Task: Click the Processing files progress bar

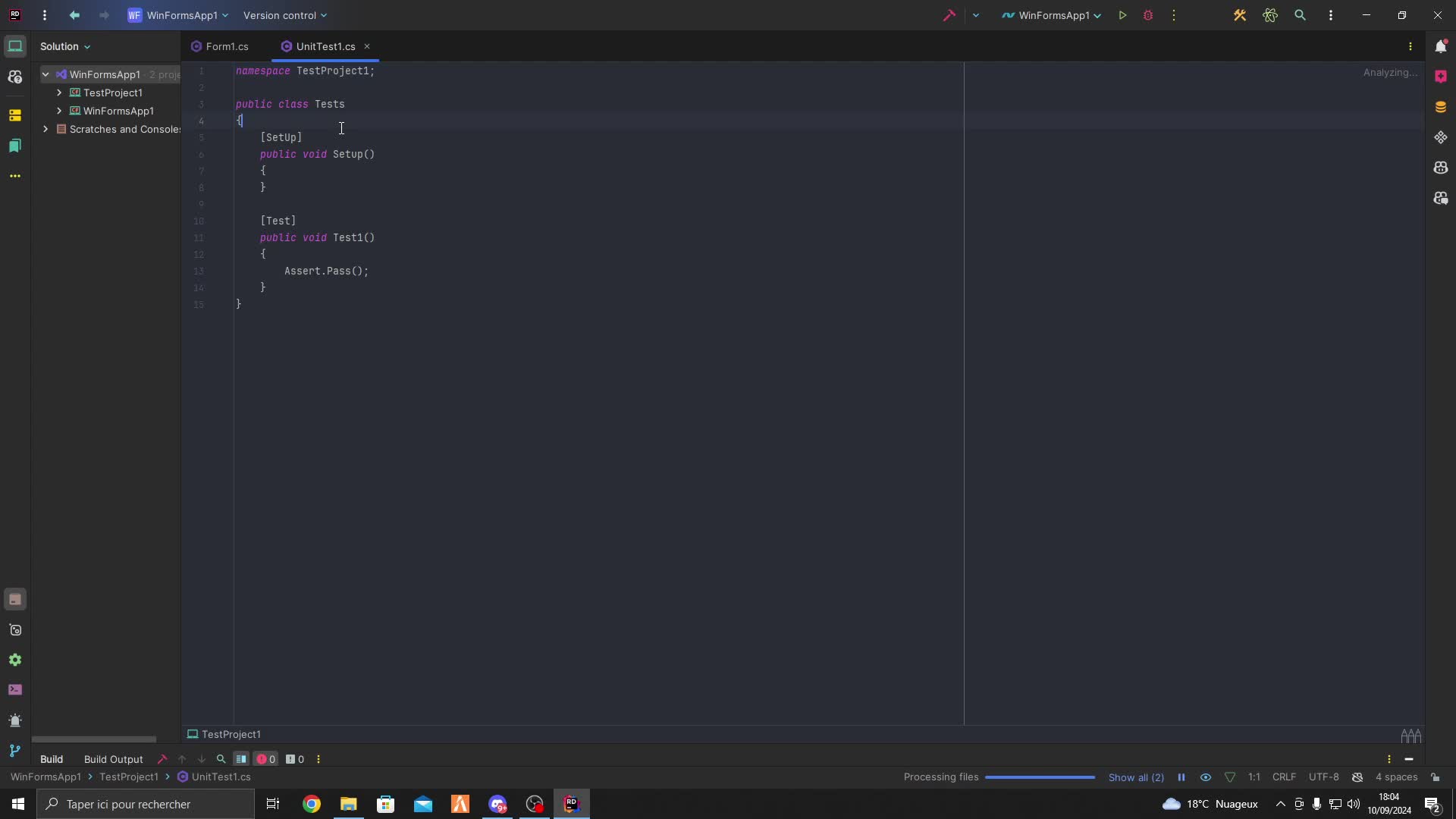Action: click(x=1040, y=777)
